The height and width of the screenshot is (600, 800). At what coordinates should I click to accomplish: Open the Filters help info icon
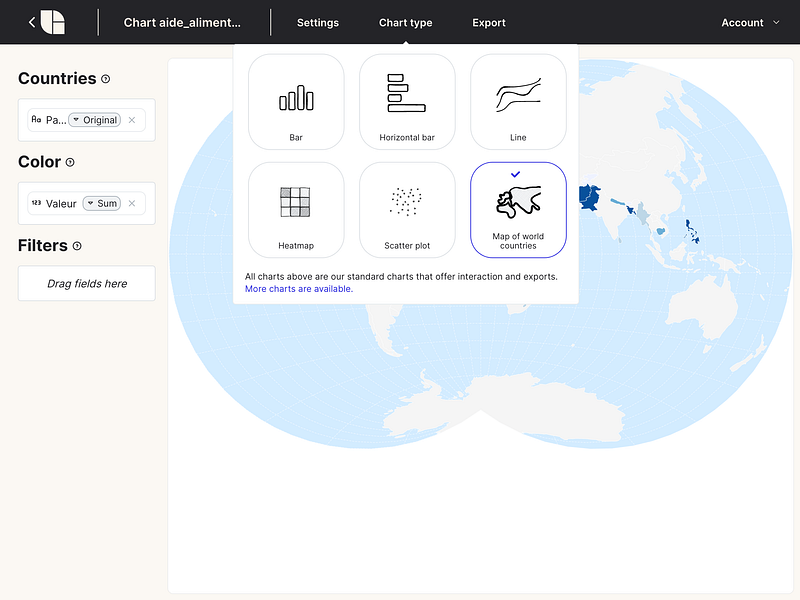[77, 246]
